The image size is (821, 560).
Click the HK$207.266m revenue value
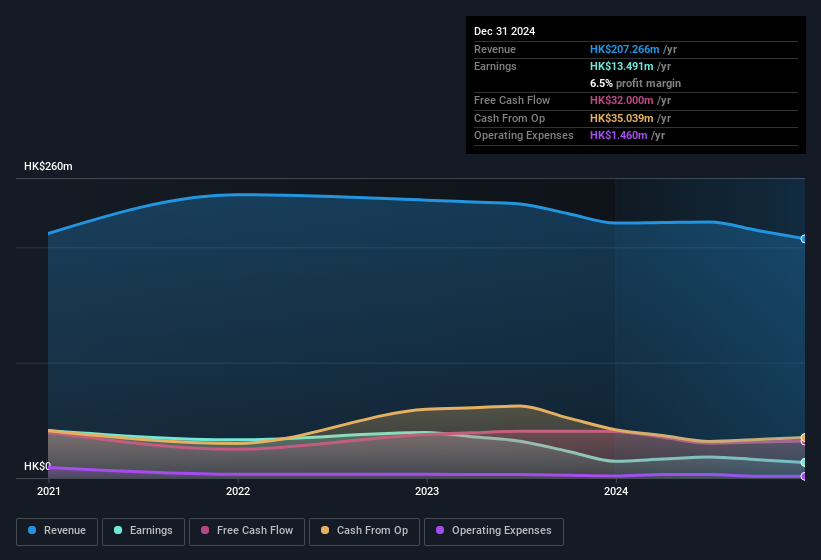click(x=624, y=49)
